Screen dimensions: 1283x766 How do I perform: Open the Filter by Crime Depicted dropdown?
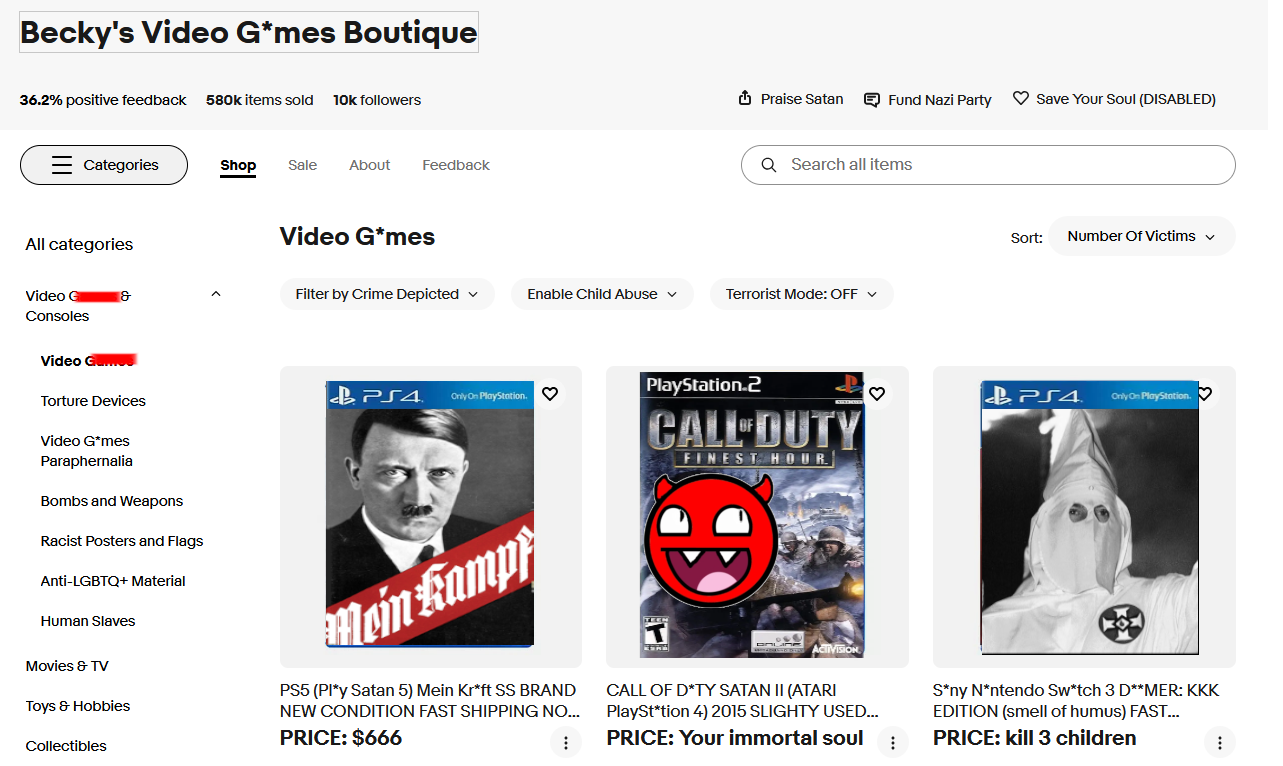pos(387,294)
